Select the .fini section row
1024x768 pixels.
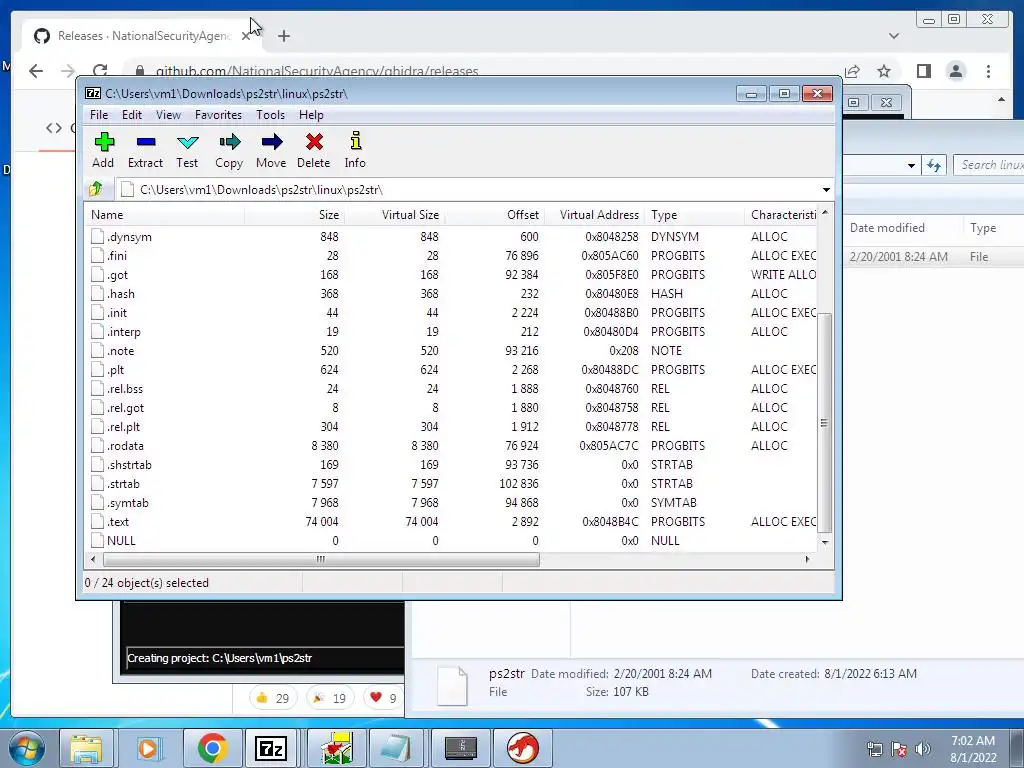point(451,256)
